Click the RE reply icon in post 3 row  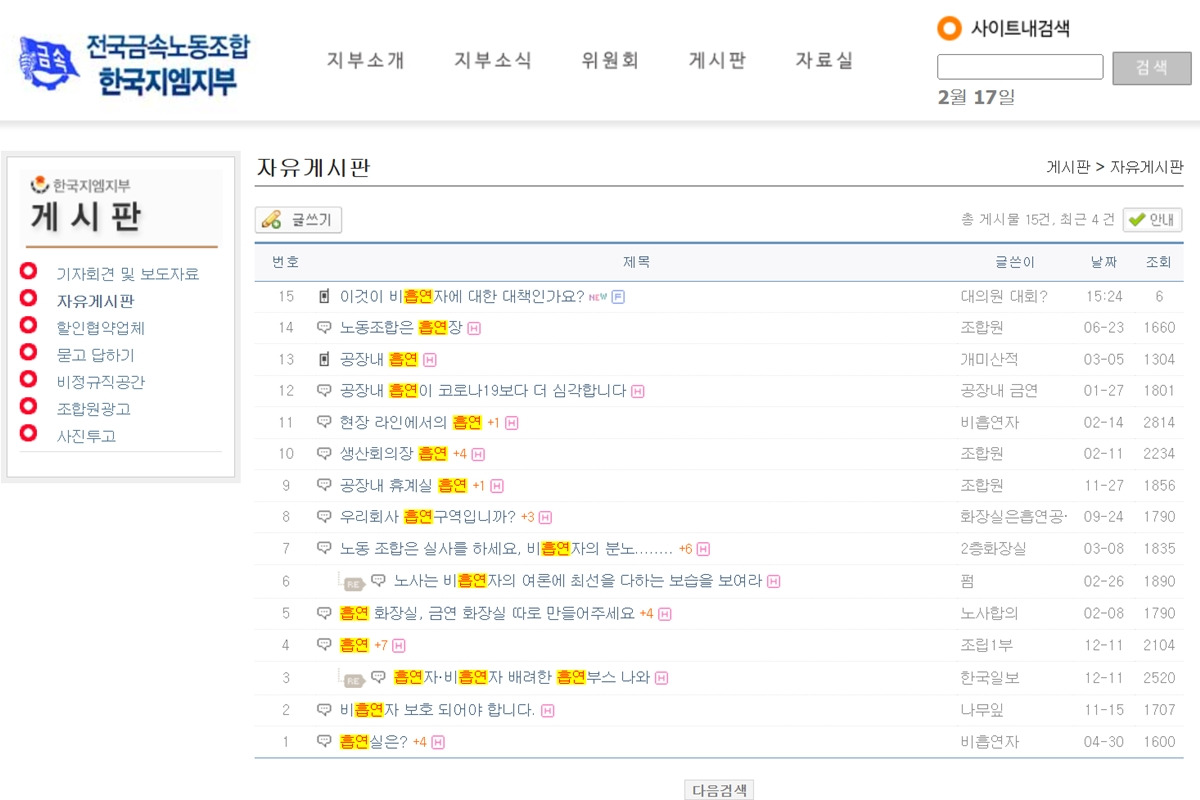coord(353,680)
